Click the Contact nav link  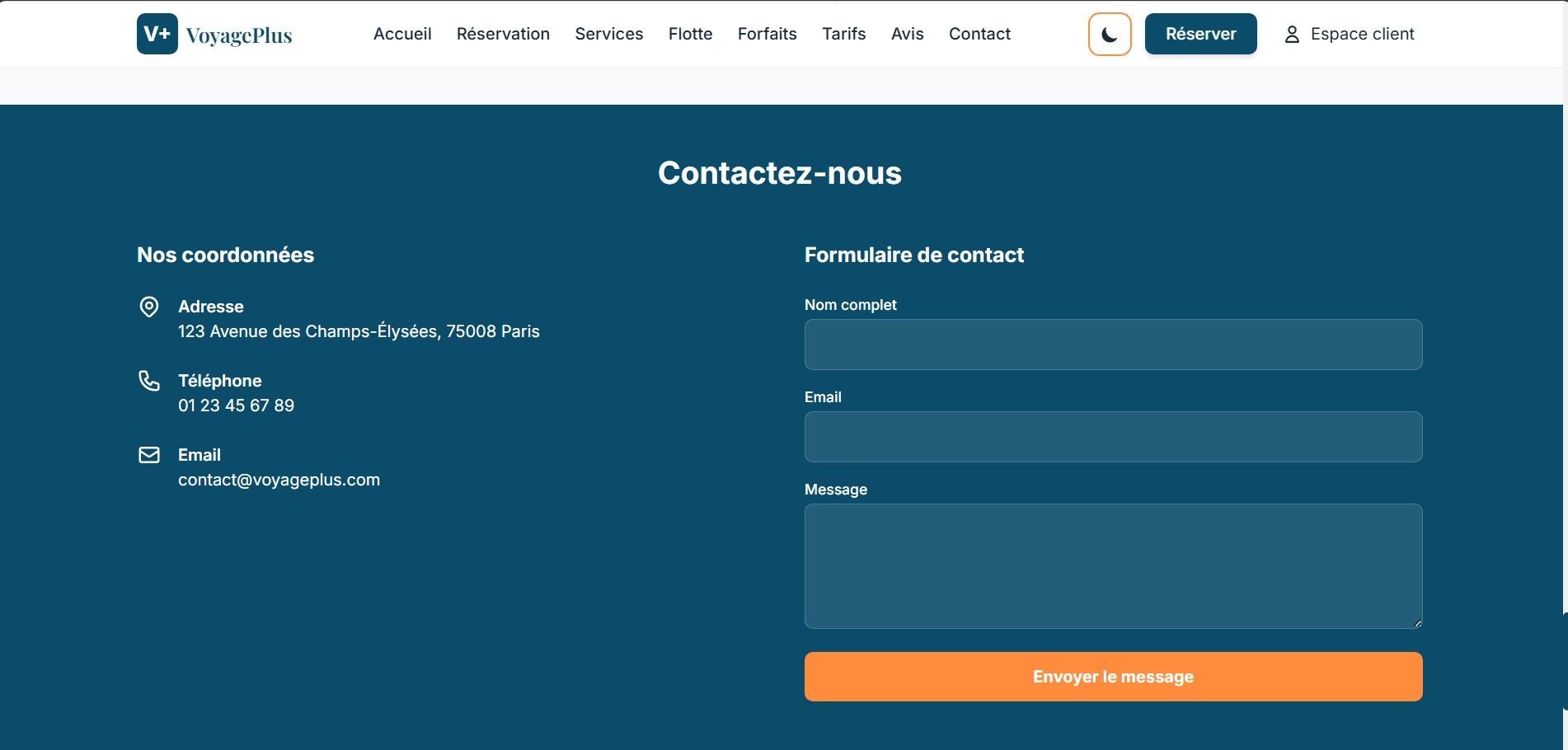click(979, 34)
